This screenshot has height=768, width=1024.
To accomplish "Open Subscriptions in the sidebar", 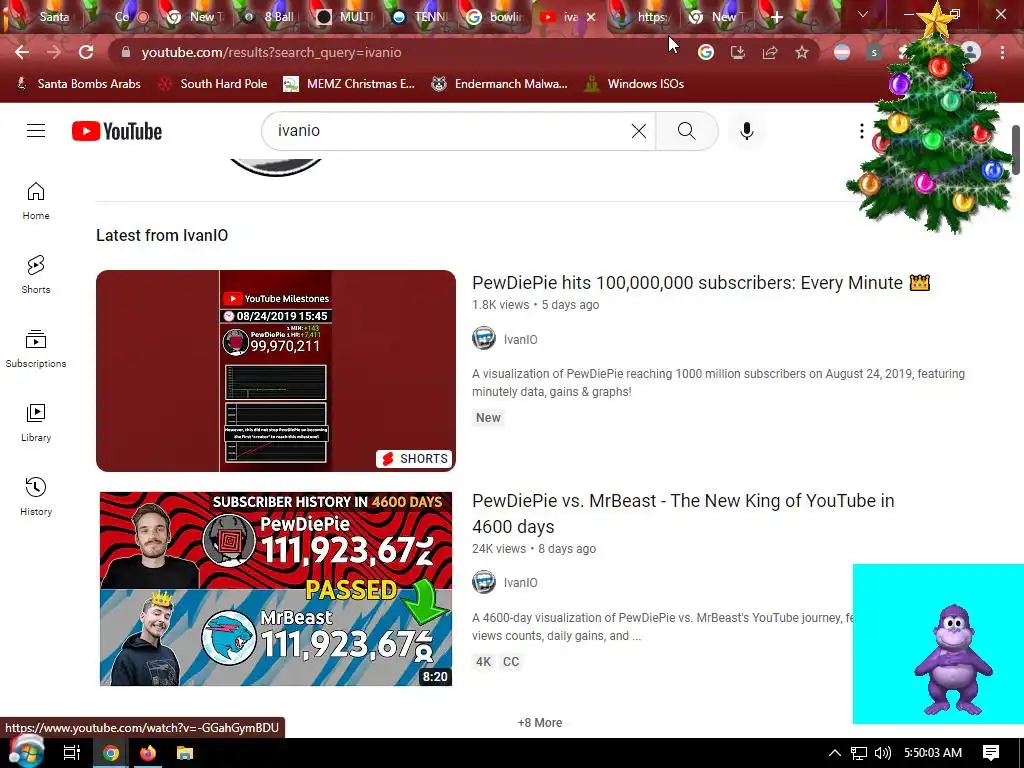I will click(x=36, y=349).
